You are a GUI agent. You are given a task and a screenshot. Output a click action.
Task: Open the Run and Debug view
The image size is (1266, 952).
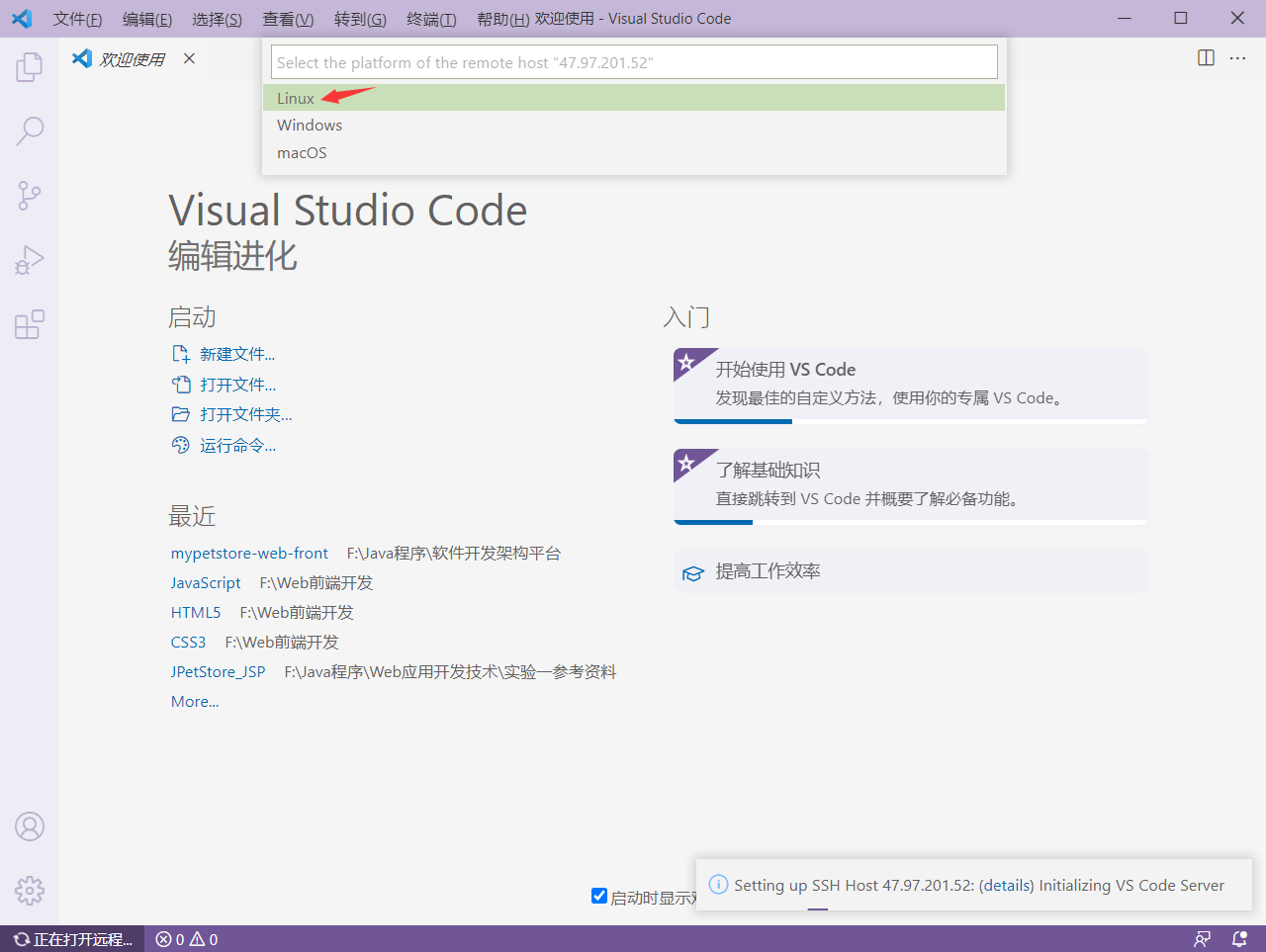coord(30,260)
